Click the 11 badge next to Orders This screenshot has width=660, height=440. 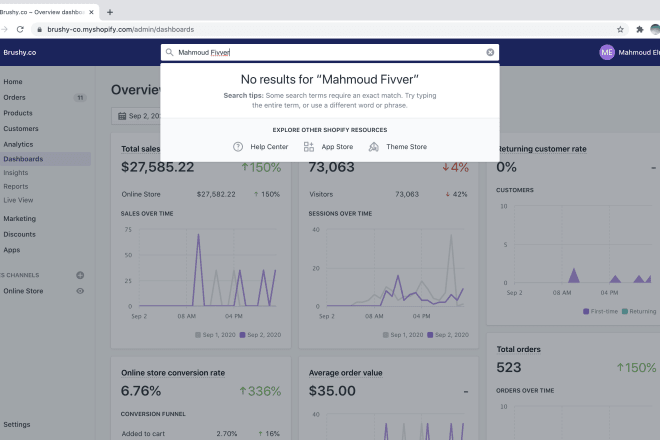(x=80, y=98)
